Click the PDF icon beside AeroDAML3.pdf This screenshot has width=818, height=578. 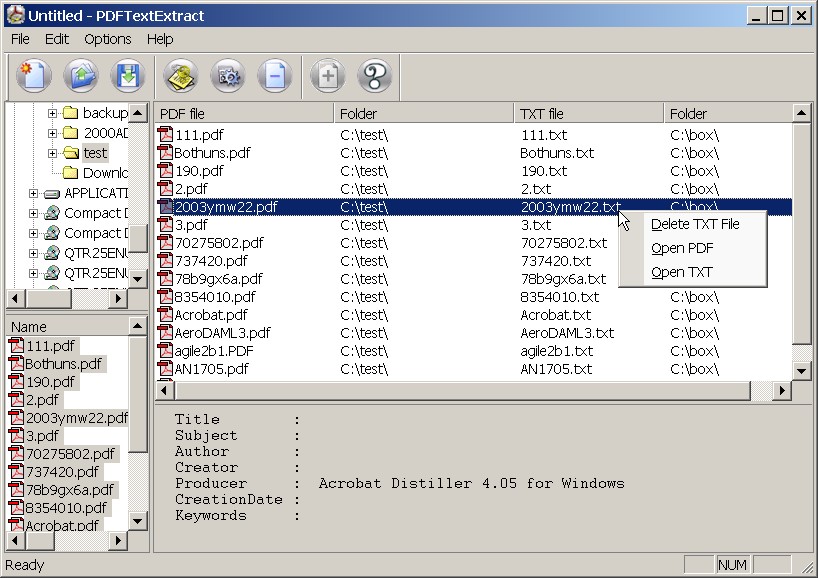point(165,333)
